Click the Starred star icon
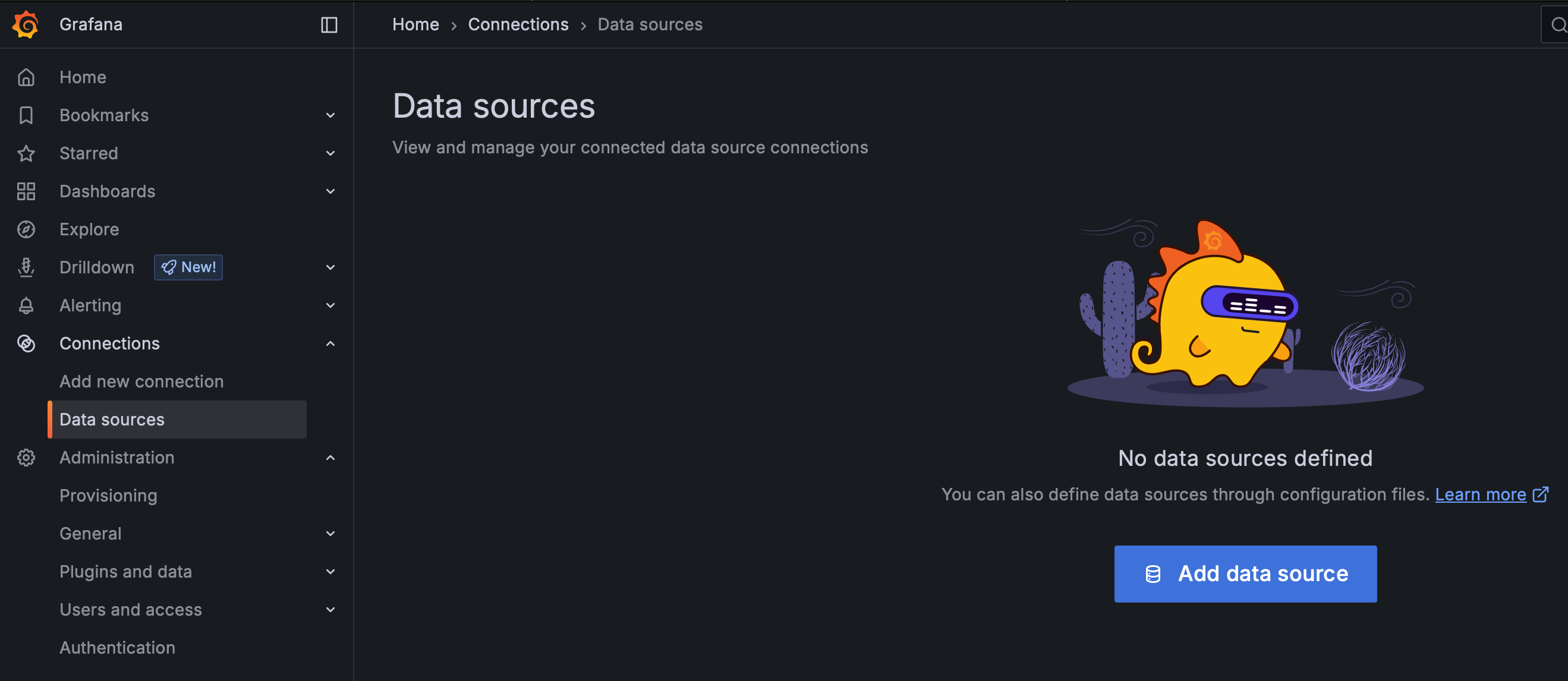This screenshot has height=681, width=1568. [x=26, y=153]
